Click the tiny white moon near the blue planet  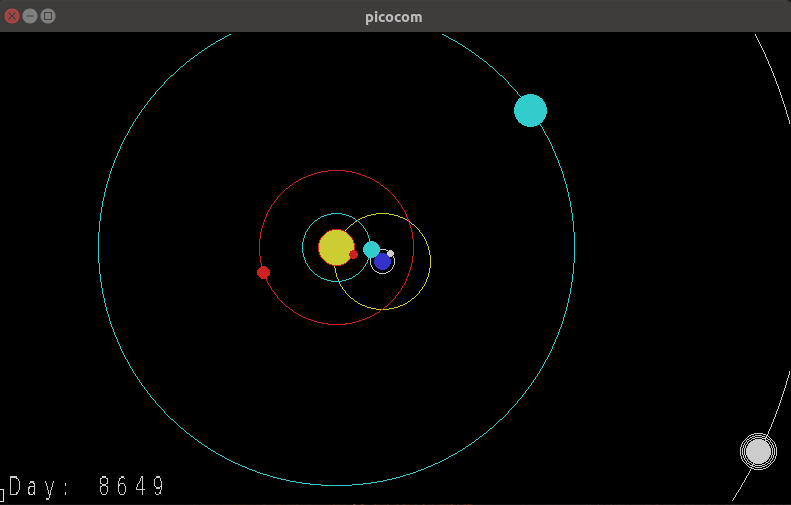390,254
